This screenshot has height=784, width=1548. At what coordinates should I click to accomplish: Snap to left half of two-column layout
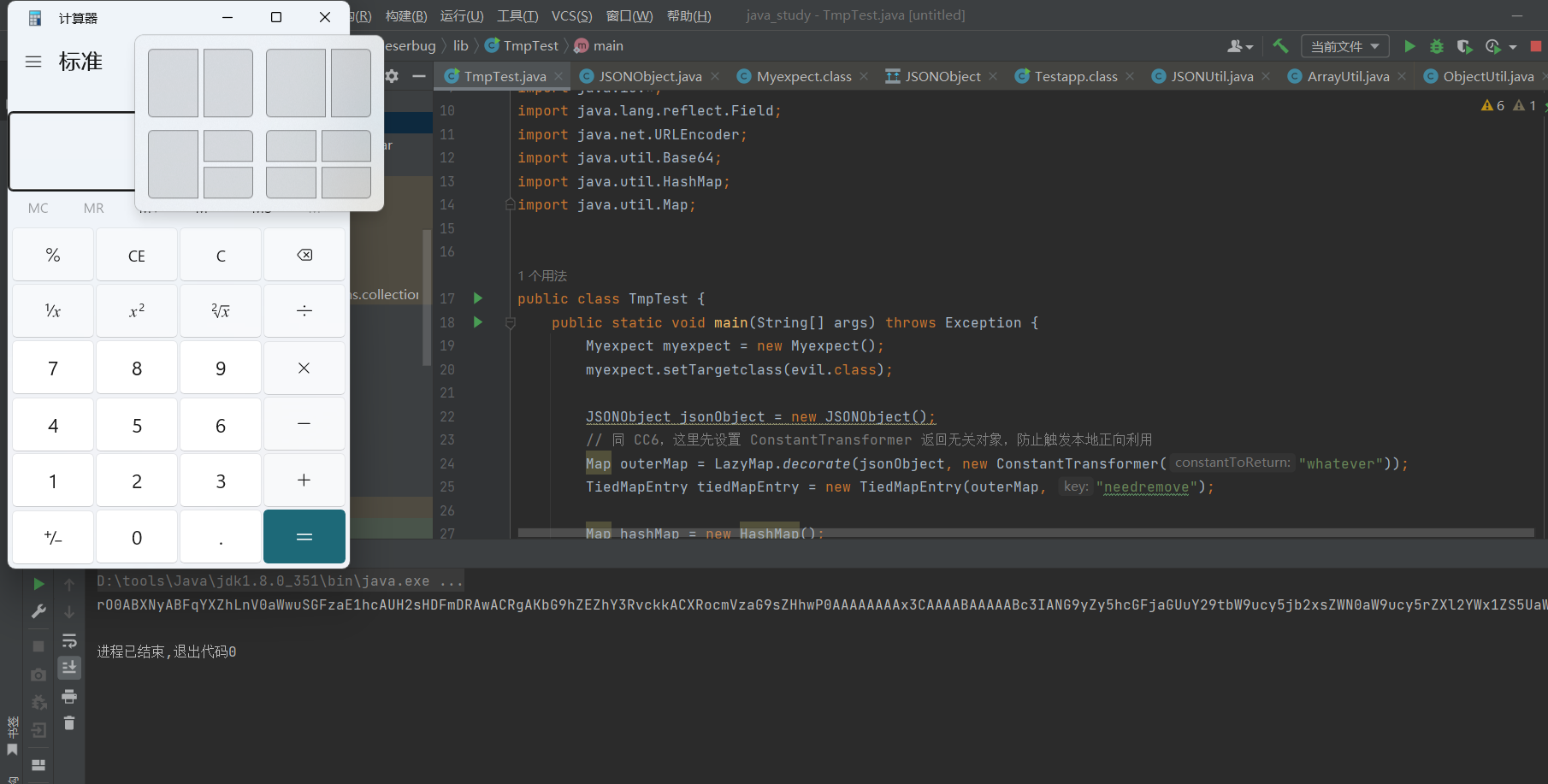[173, 83]
